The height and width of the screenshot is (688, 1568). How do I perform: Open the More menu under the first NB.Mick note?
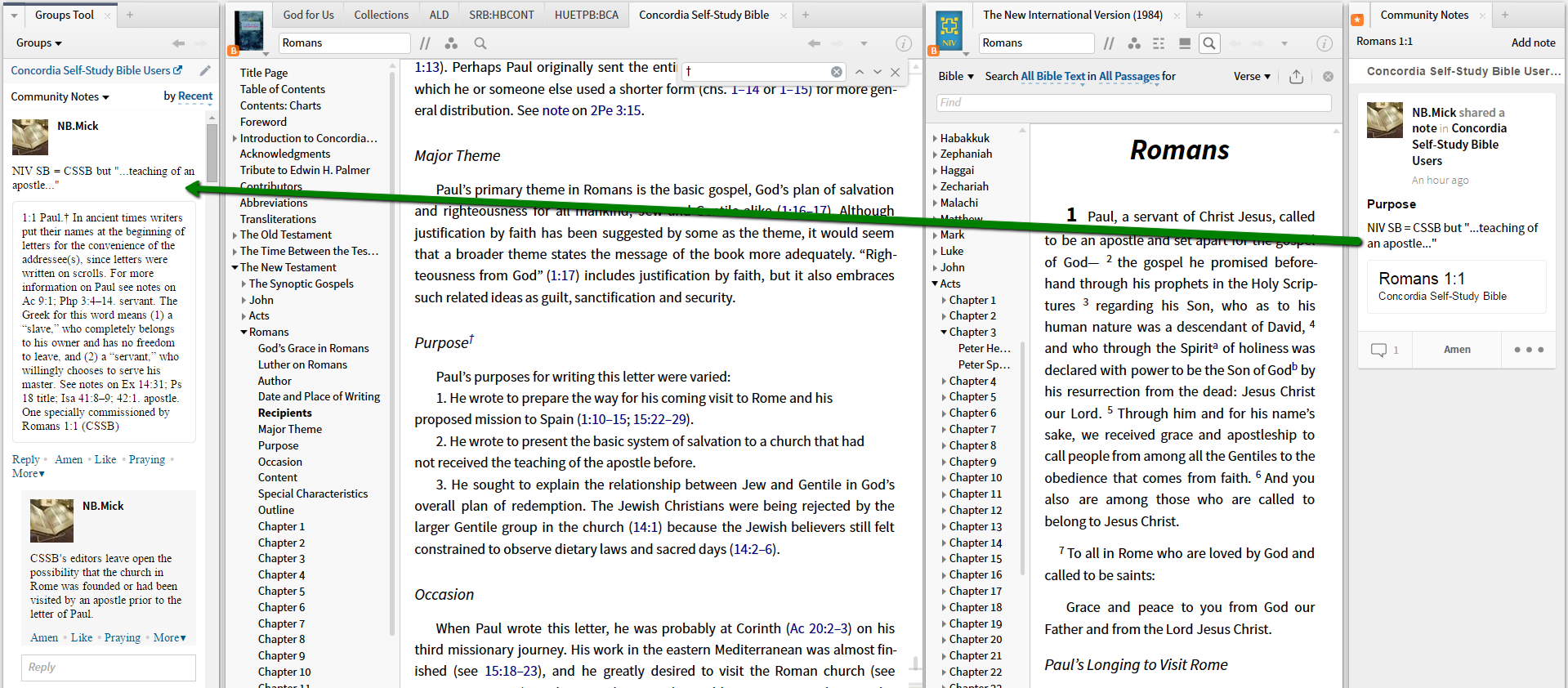[29, 474]
